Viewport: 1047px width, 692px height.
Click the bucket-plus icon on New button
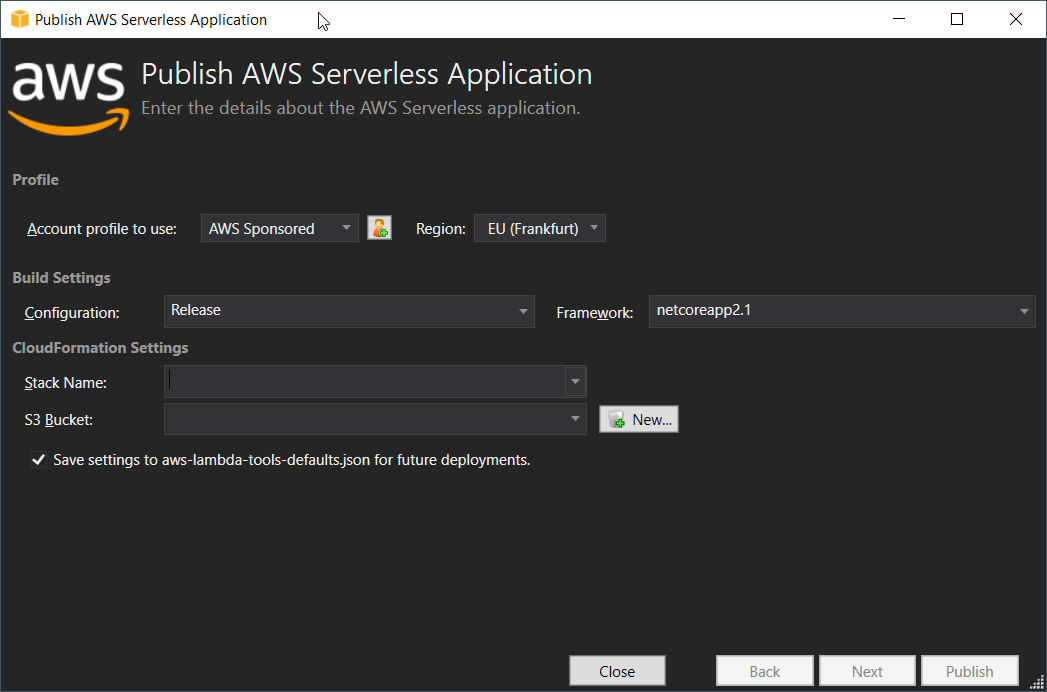615,419
